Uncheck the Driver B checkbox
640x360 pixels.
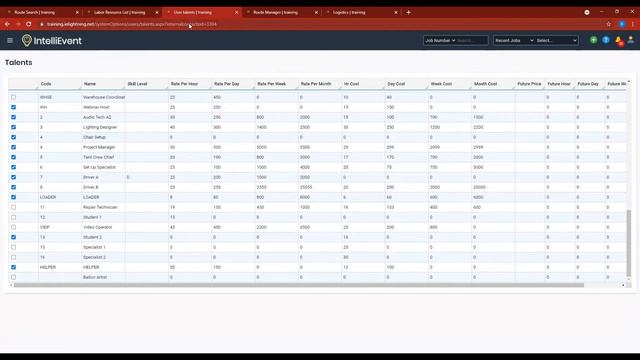tap(13, 187)
